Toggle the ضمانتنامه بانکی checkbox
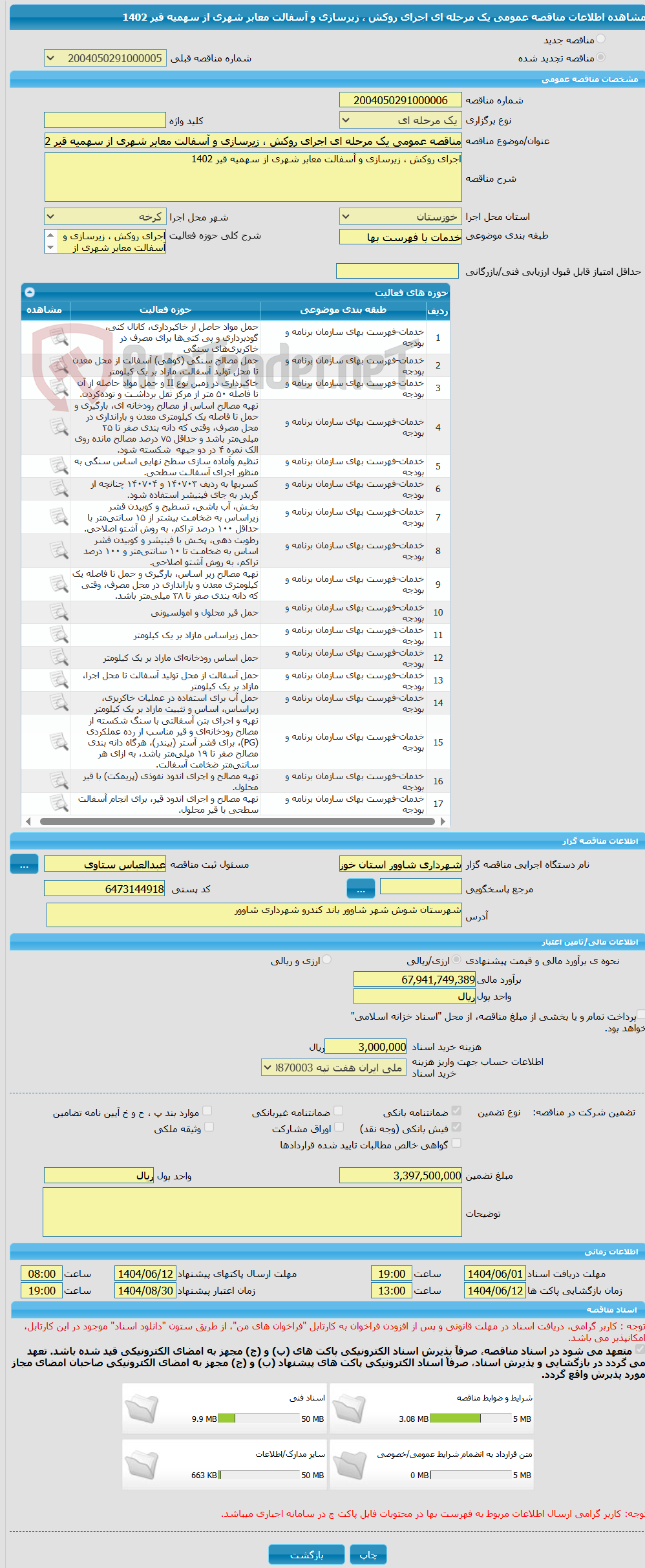The height and width of the screenshot is (1568, 645). coord(456,1112)
